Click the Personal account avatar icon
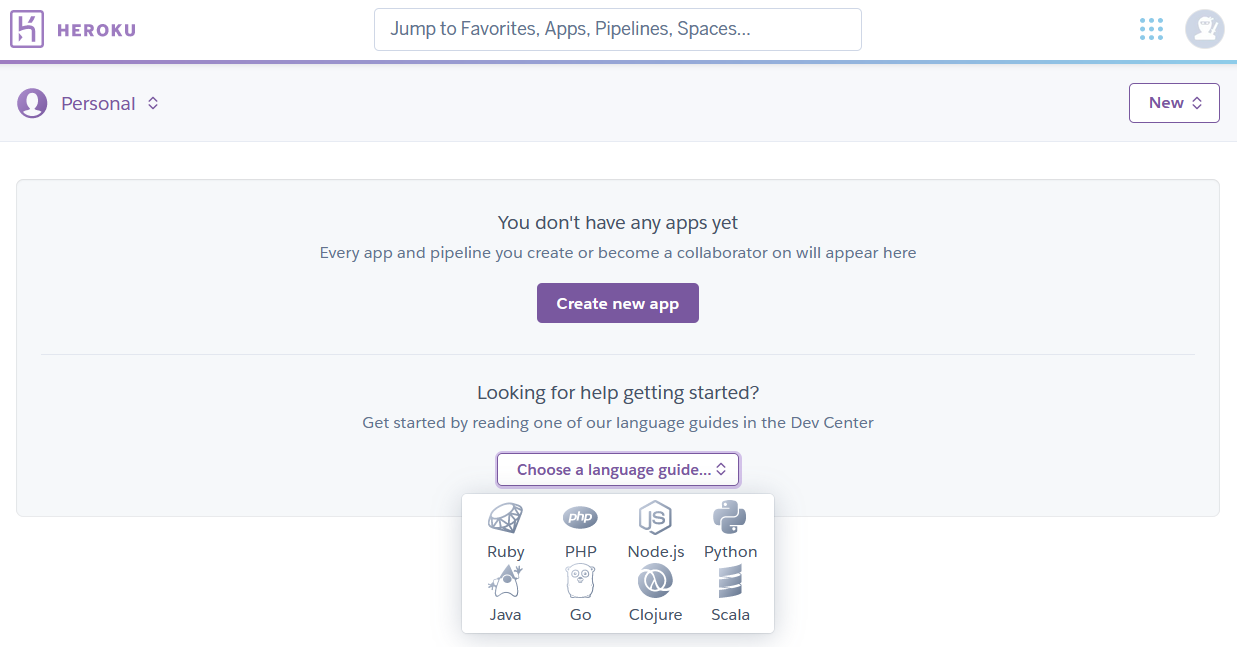 [x=32, y=103]
